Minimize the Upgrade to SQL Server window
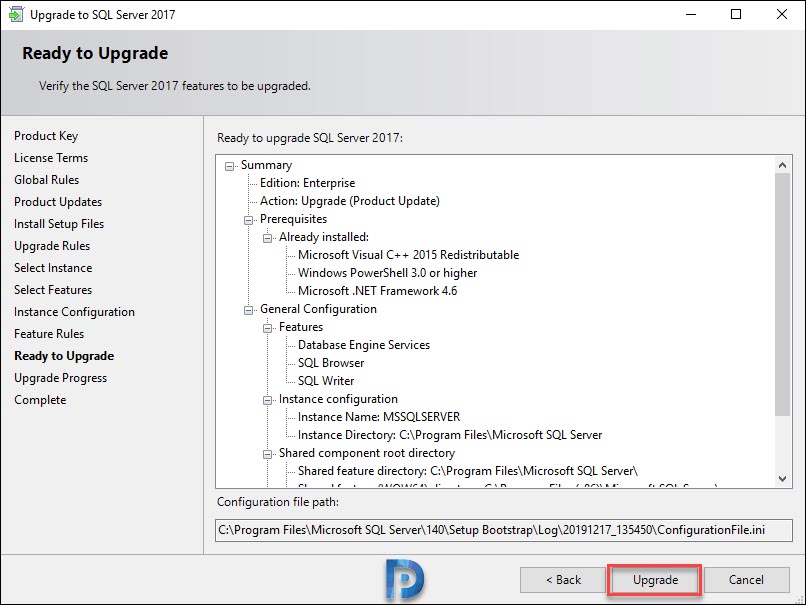This screenshot has width=806, height=605. (x=691, y=14)
